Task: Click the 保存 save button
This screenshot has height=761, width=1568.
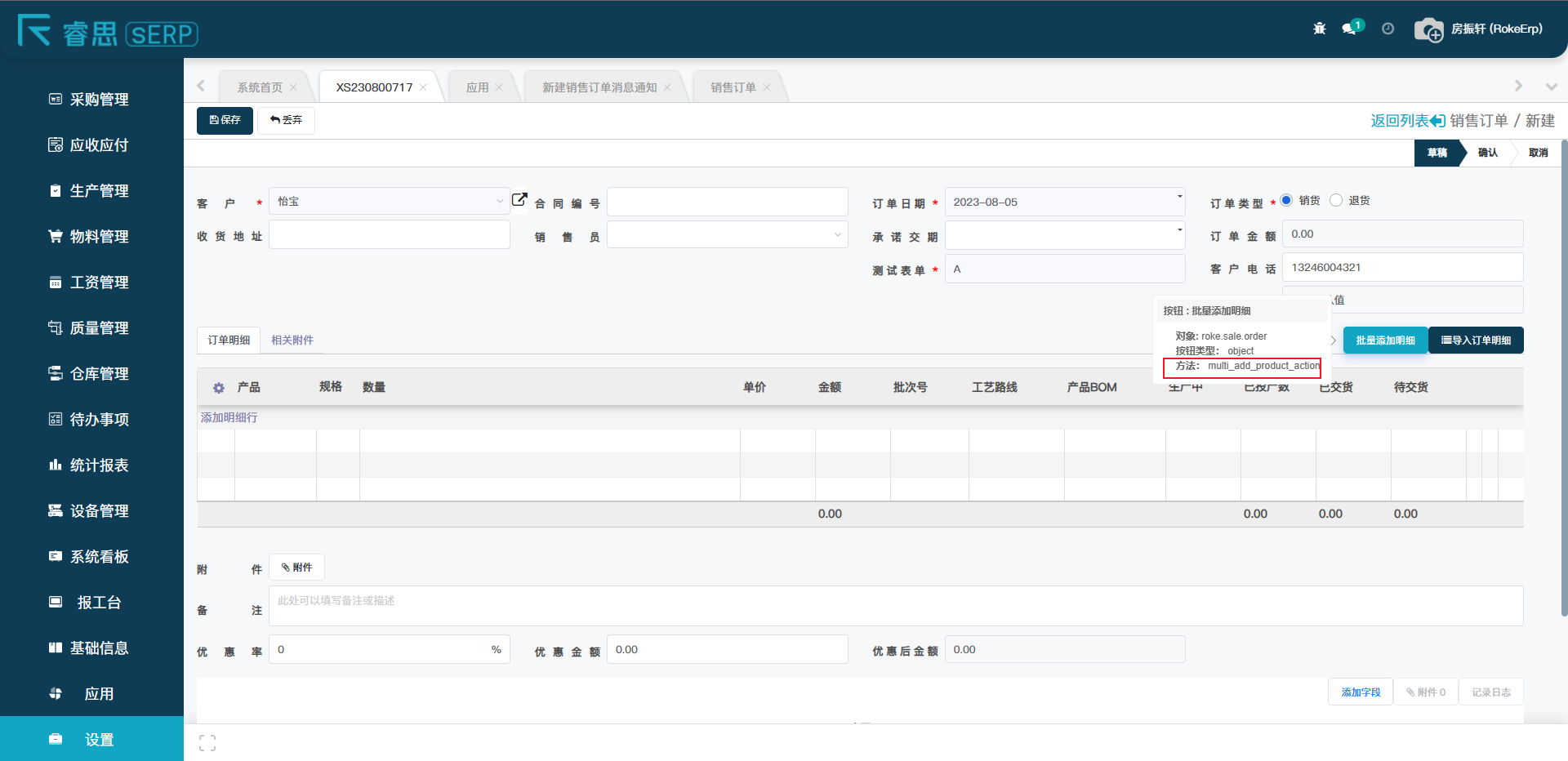Action: pos(225,120)
